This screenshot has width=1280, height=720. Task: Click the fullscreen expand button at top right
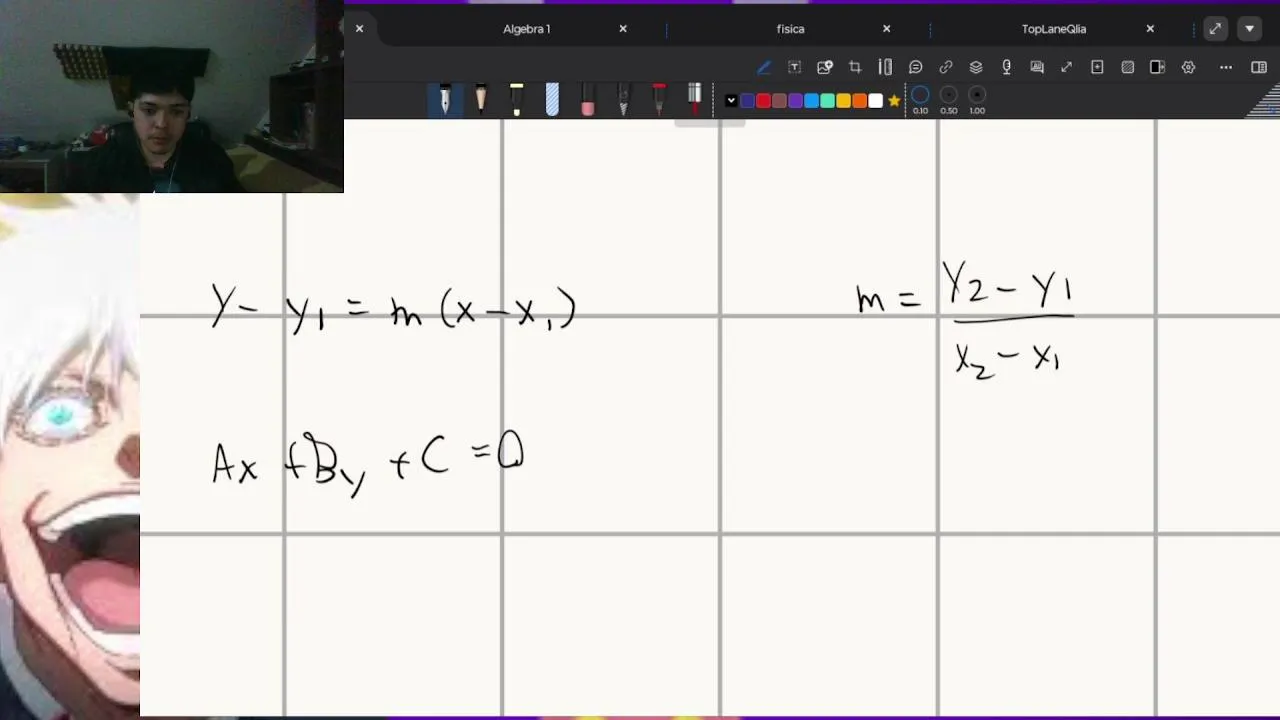1215,29
